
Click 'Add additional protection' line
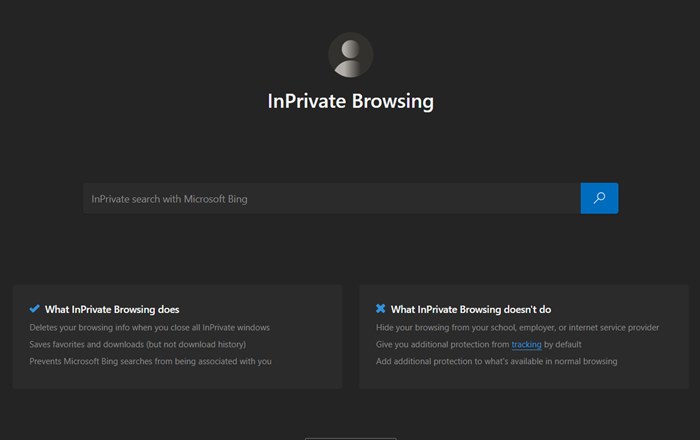496,361
